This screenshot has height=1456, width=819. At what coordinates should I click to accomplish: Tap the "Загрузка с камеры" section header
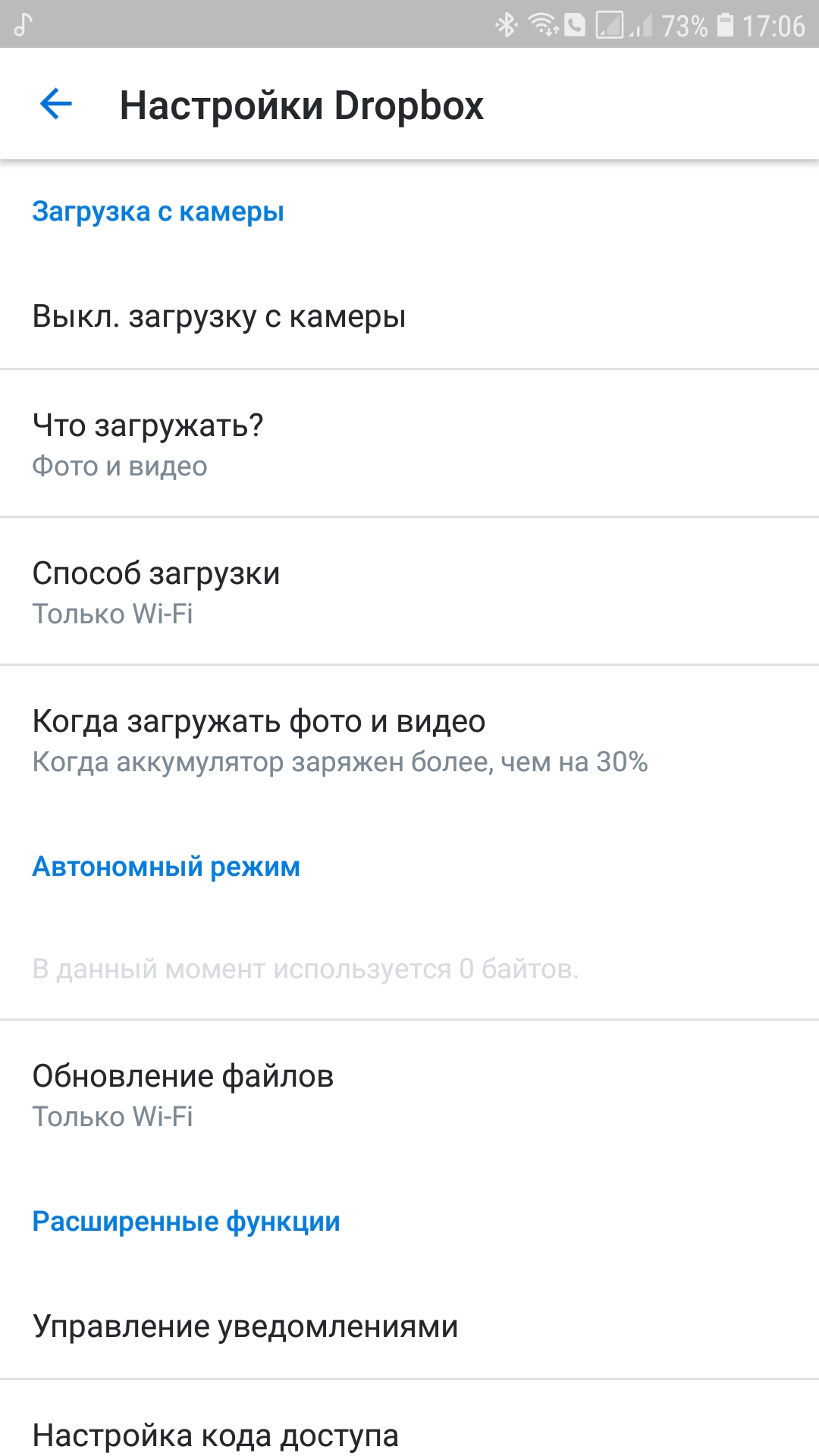point(158,212)
